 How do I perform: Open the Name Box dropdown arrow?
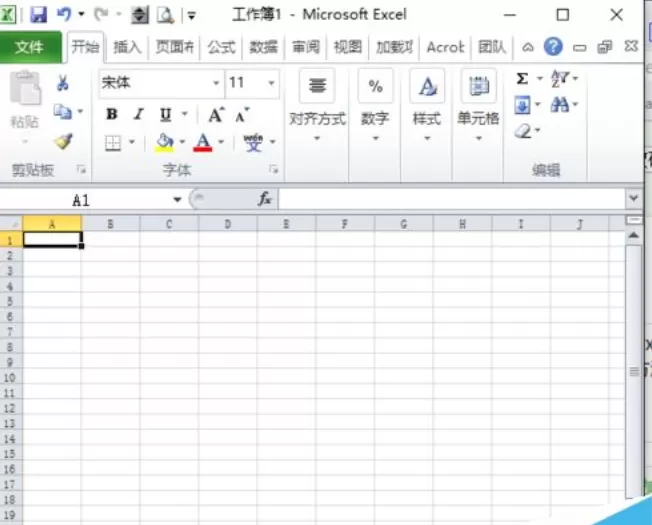(x=178, y=200)
